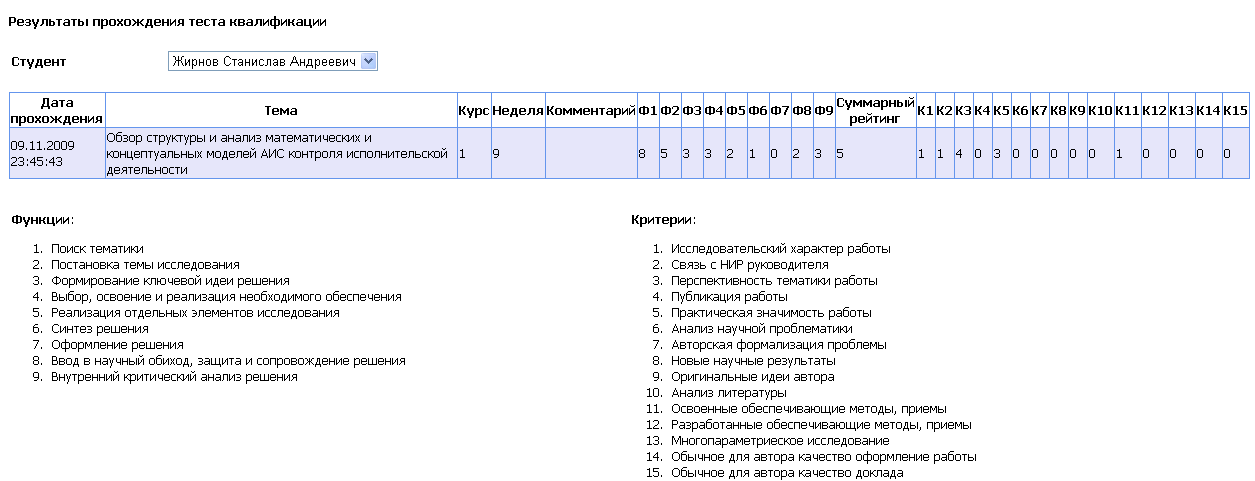Viewport: 1255px width, 481px height.
Task: Click the К5 column header
Action: click(x=1001, y=110)
